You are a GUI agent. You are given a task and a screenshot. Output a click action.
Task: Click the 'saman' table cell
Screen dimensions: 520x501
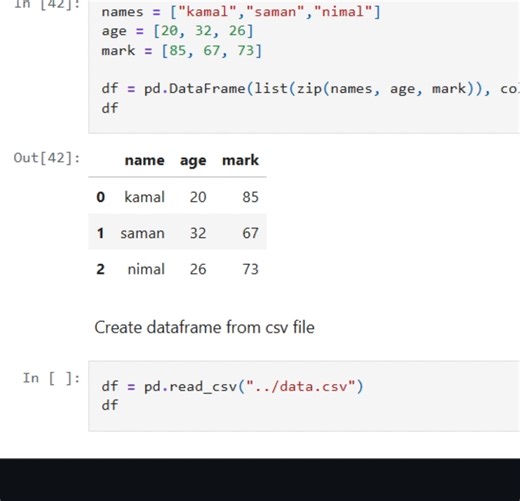pos(142,233)
